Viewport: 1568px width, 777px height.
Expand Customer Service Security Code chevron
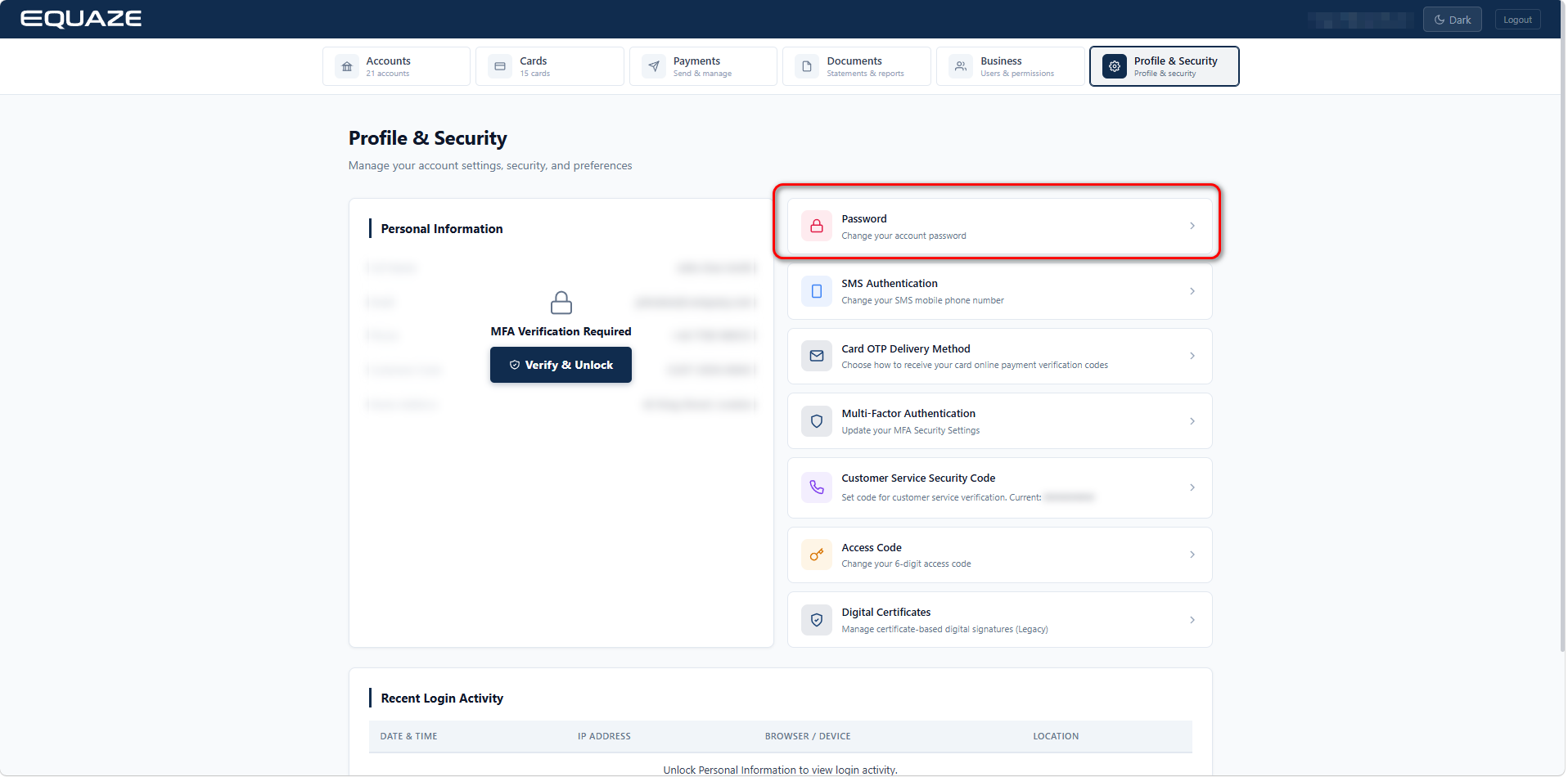tap(1192, 487)
